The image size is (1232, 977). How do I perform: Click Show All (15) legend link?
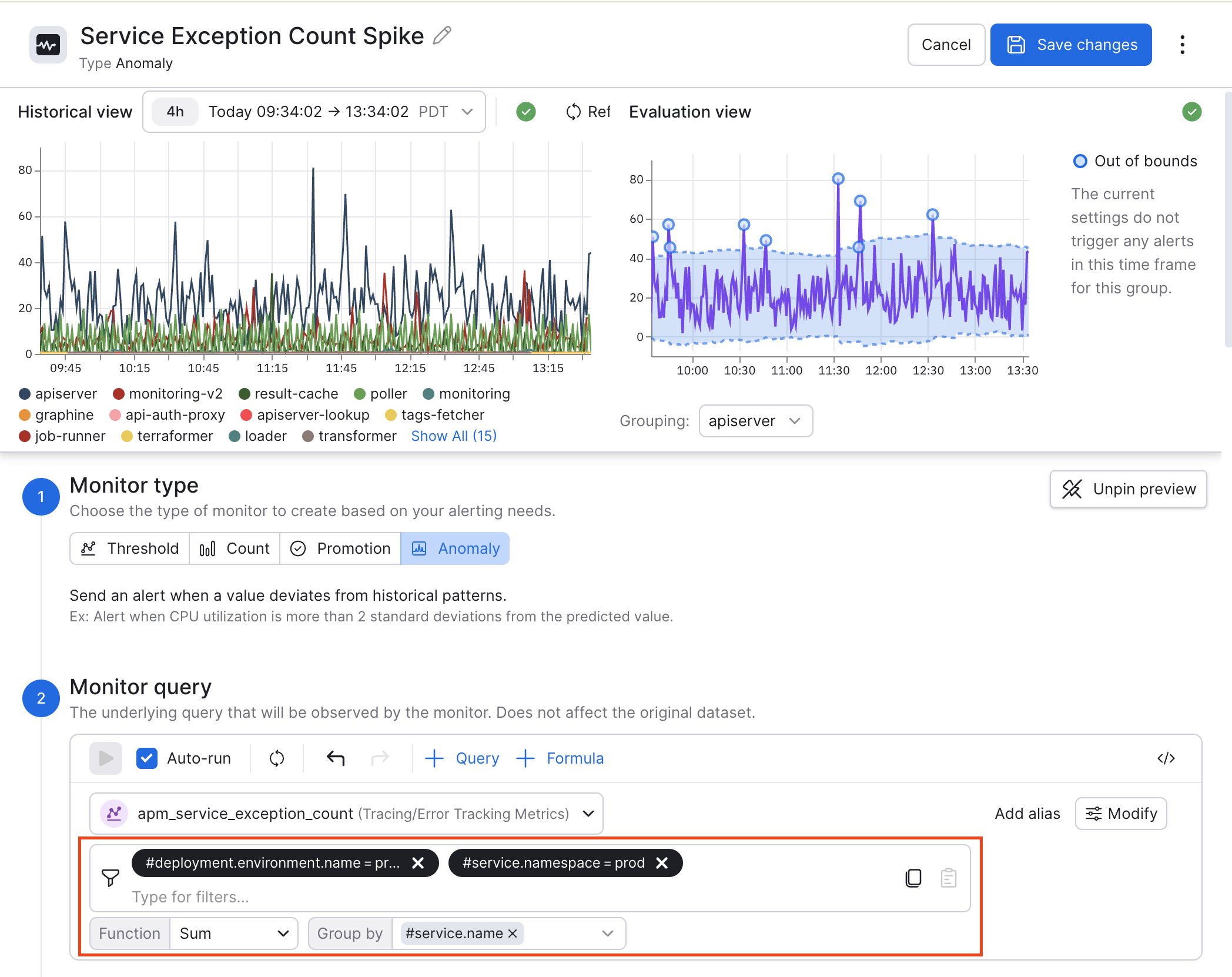pos(454,436)
